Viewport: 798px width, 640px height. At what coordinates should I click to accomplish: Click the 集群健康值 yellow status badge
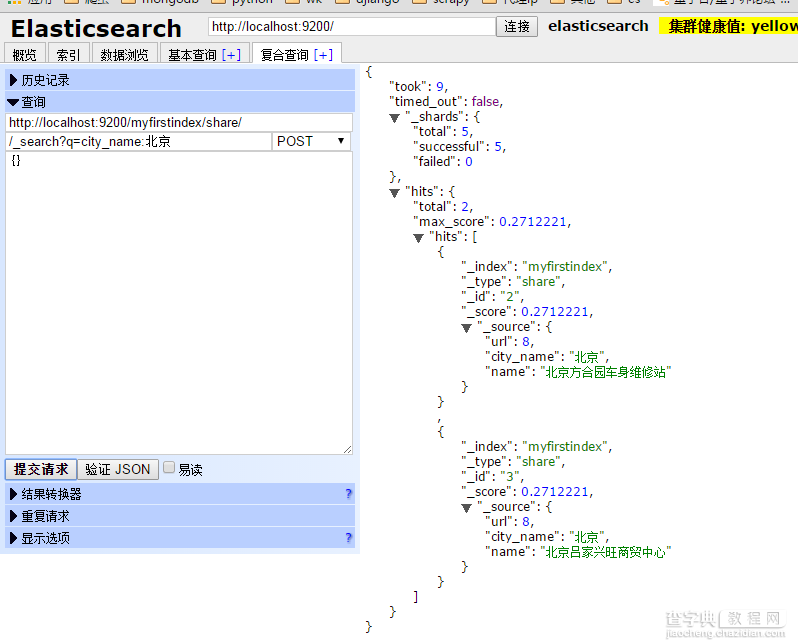[729, 26]
